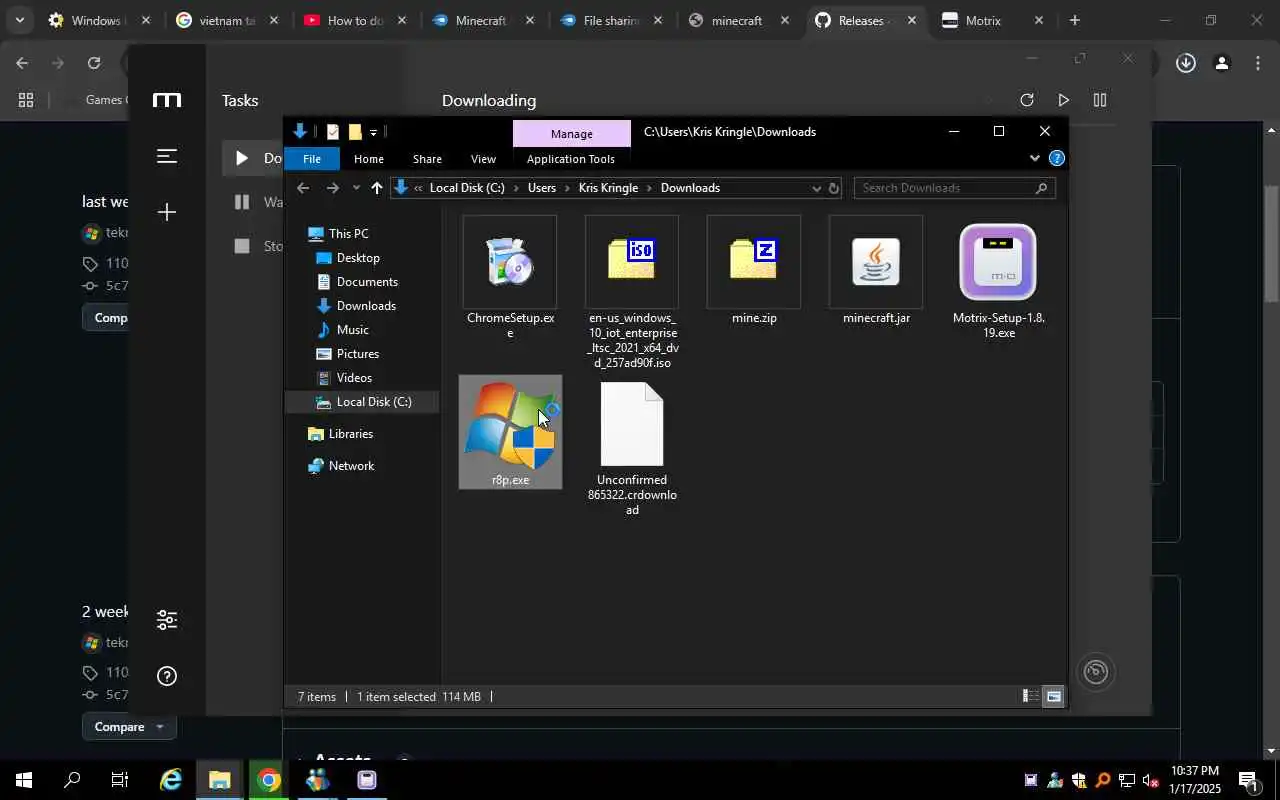Click Motrix resume all tasks play icon
This screenshot has height=800, width=1280.
(1063, 100)
